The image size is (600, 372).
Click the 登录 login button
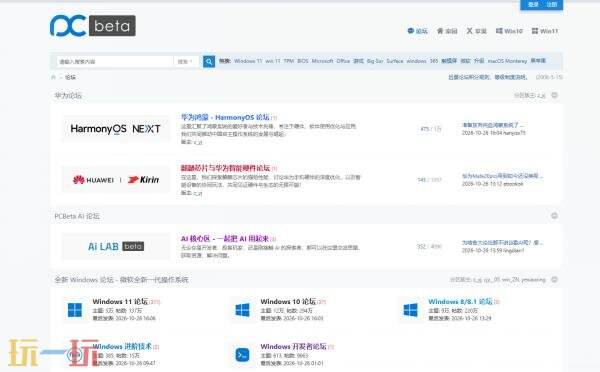click(533, 5)
